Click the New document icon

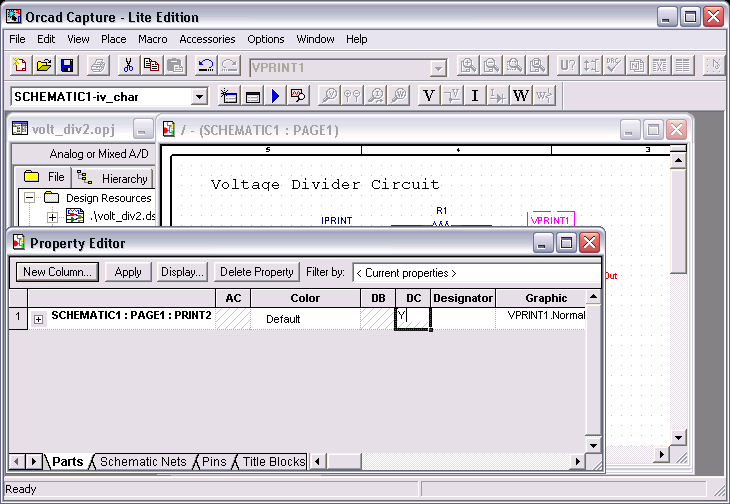(x=20, y=66)
